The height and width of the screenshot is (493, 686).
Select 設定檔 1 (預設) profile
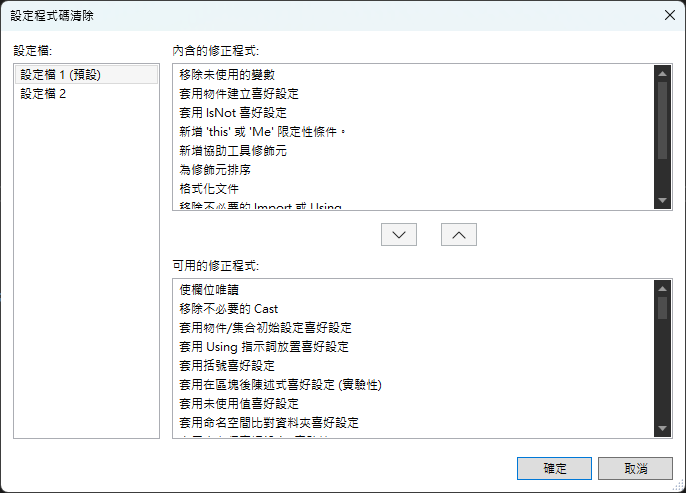[61, 74]
